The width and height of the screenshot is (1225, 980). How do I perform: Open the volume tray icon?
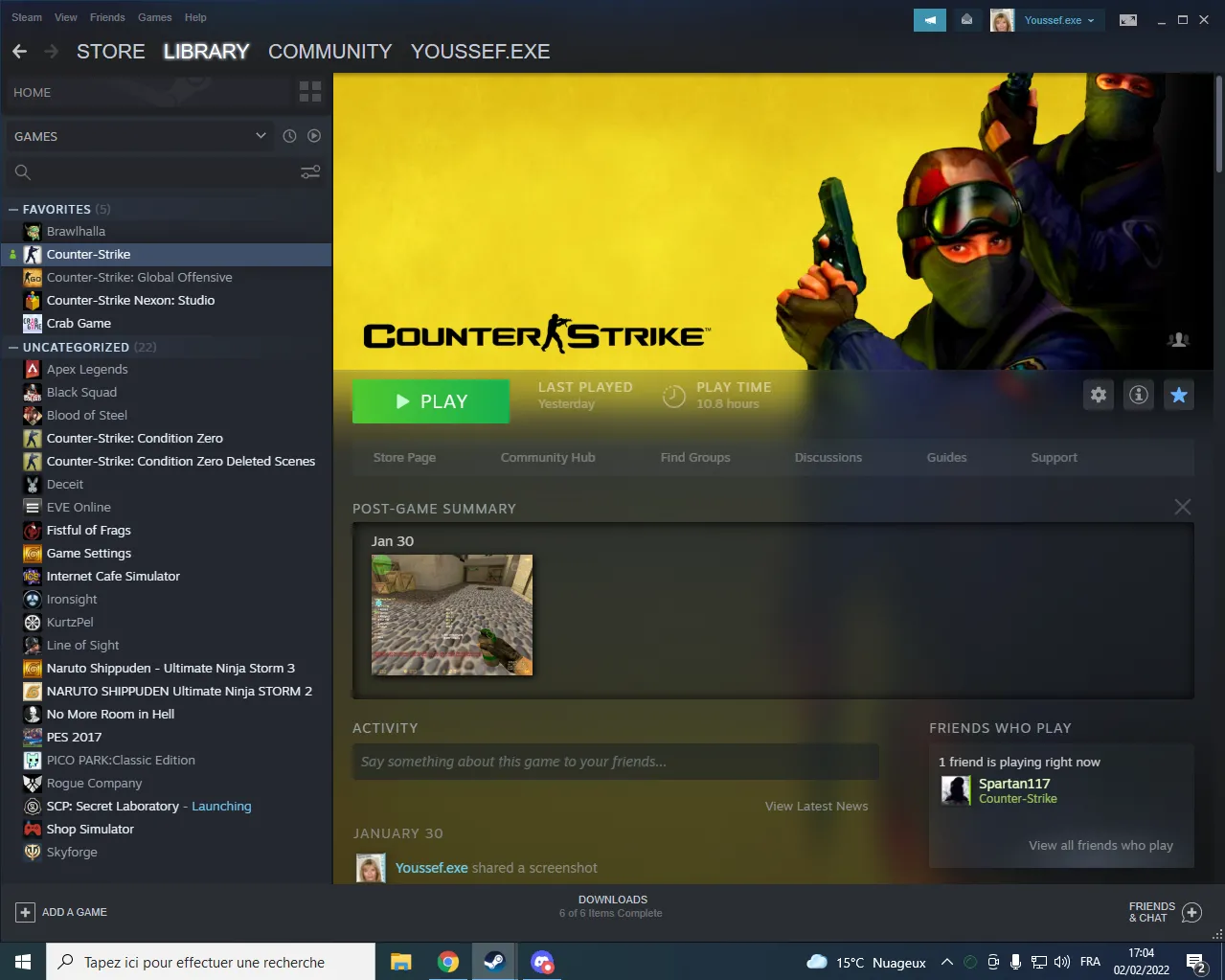tap(1062, 962)
